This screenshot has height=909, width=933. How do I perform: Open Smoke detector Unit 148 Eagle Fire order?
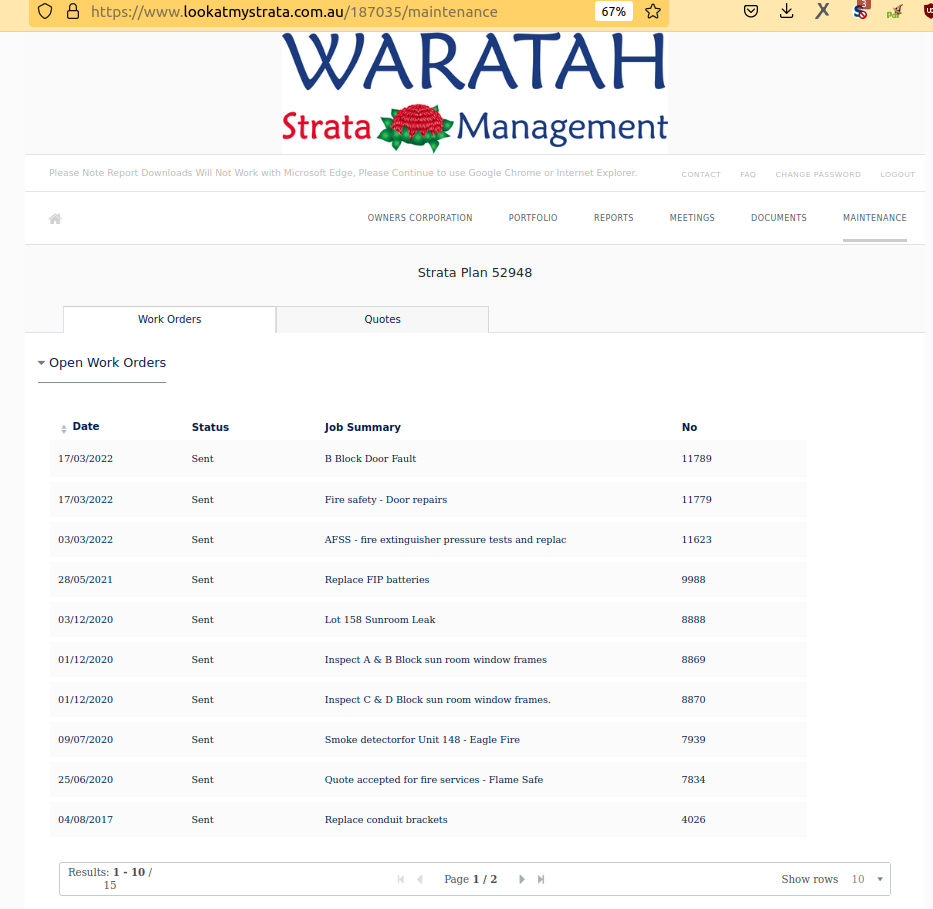coord(422,739)
